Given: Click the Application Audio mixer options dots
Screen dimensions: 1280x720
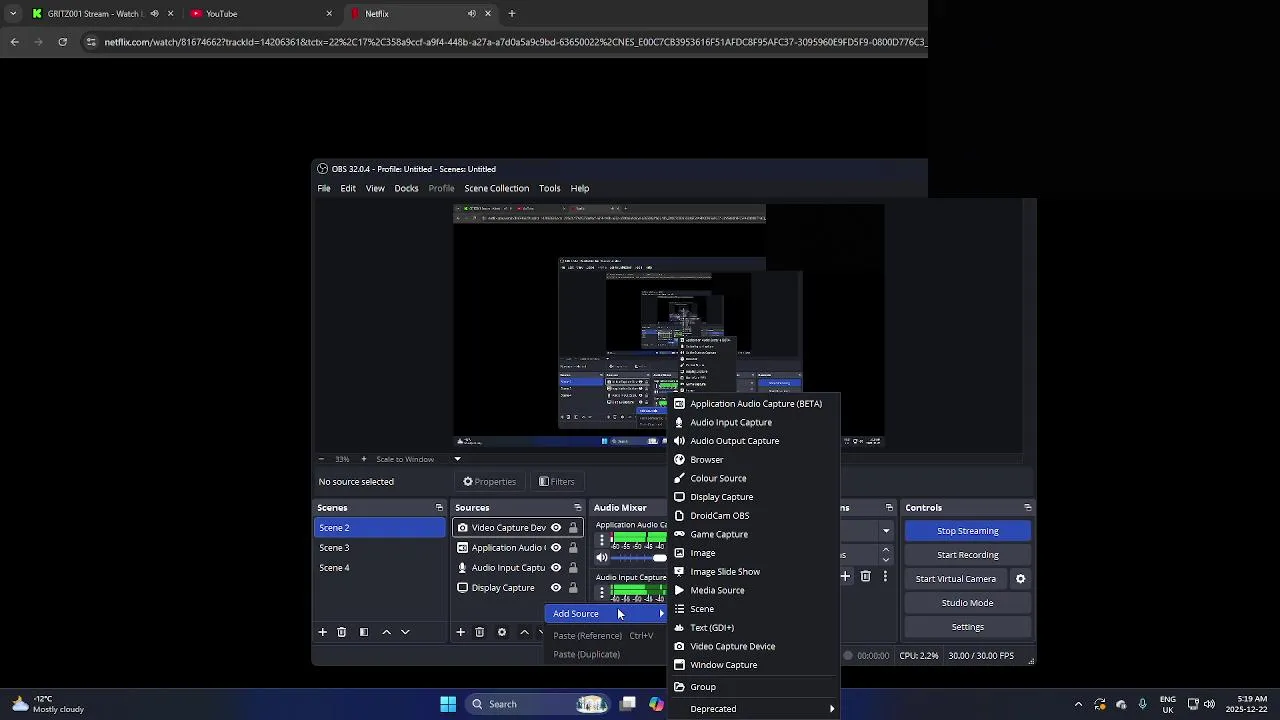Looking at the screenshot, I should (x=601, y=540).
